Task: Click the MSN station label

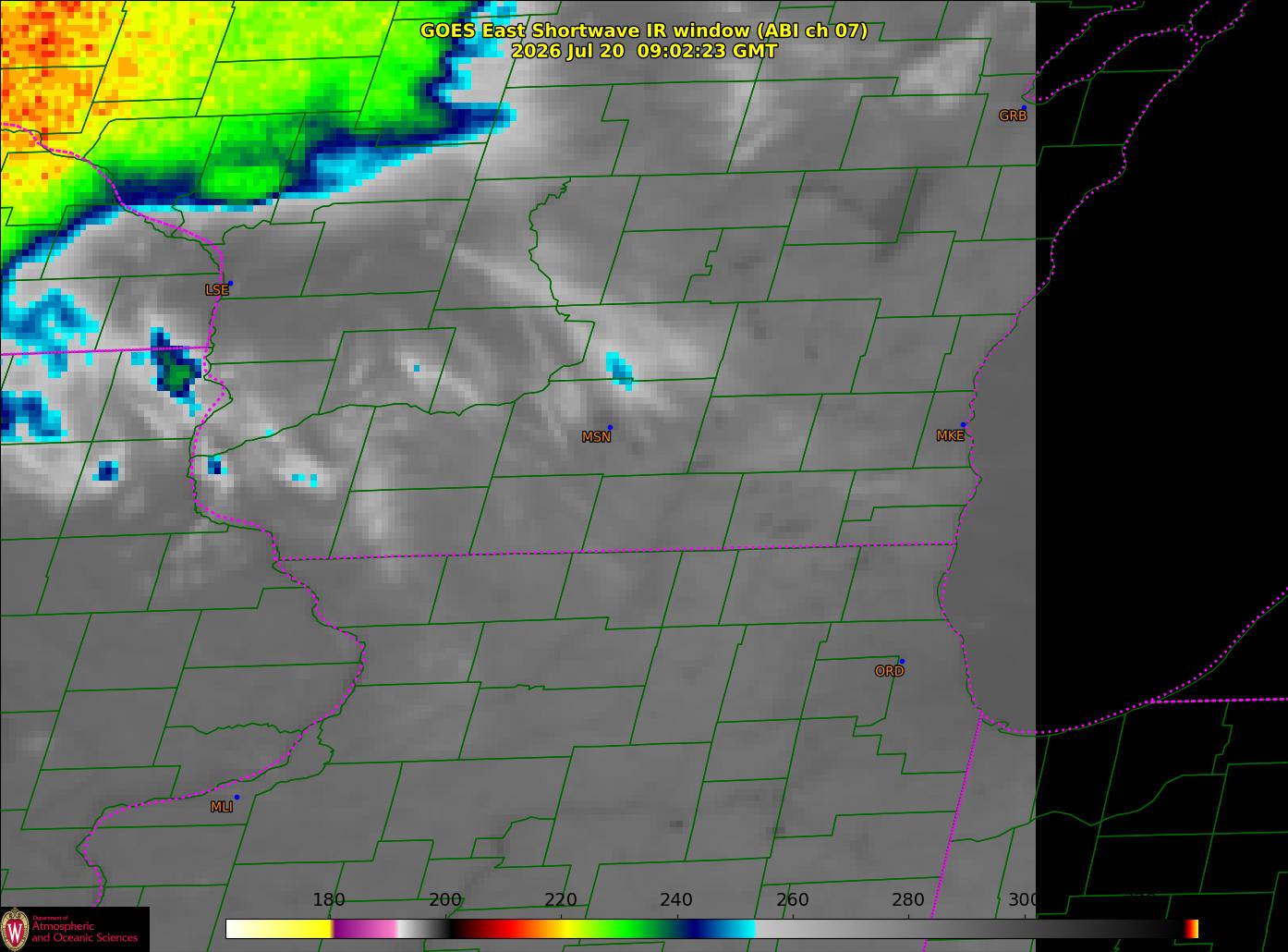Action: pyautogui.click(x=596, y=437)
